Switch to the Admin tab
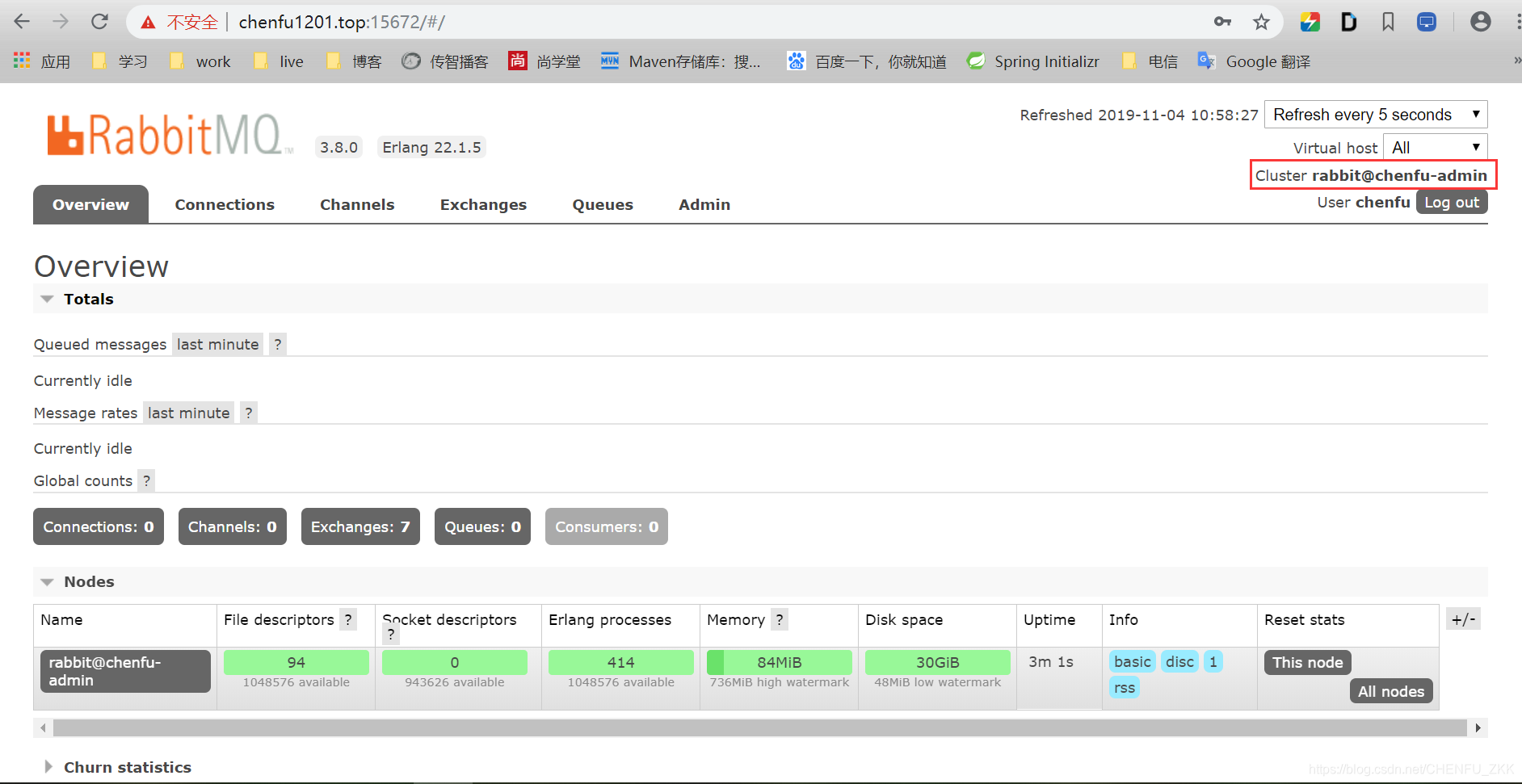The image size is (1522, 784). pyautogui.click(x=704, y=204)
